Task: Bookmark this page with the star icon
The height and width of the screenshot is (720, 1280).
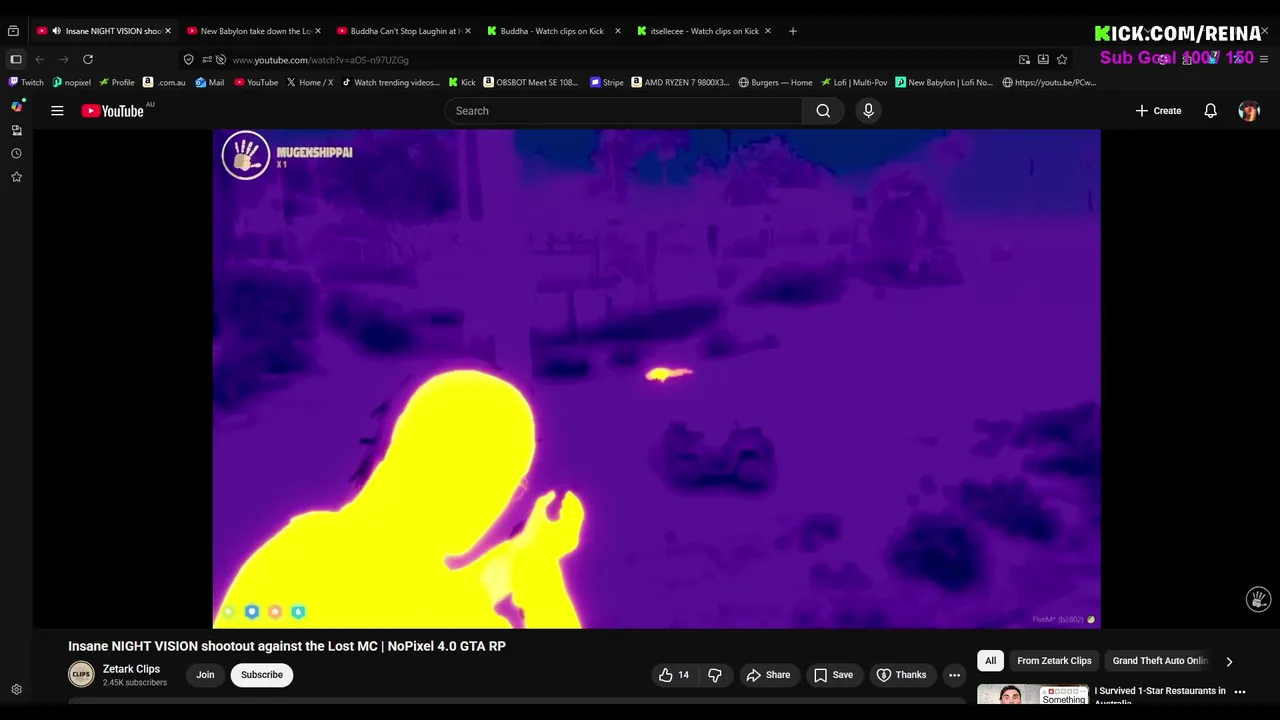Action: pos(1062,60)
